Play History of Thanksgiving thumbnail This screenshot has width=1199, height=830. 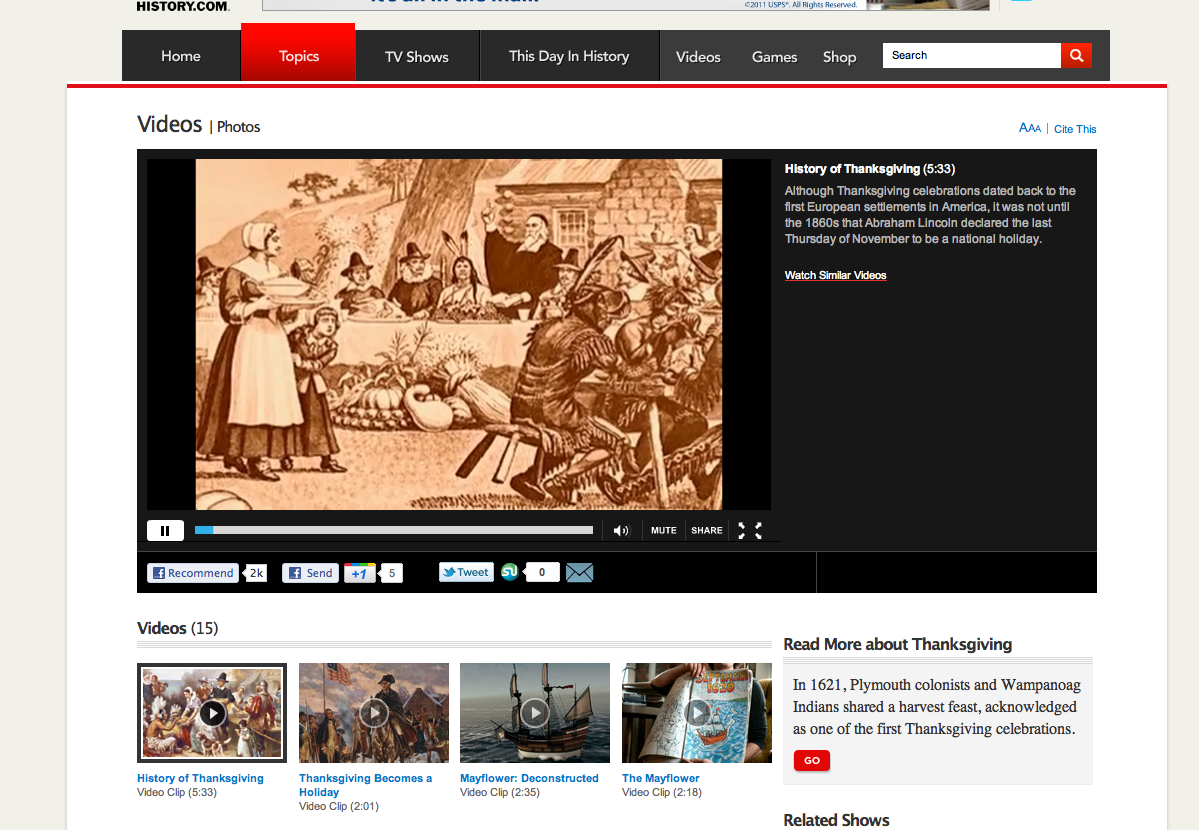tap(212, 713)
